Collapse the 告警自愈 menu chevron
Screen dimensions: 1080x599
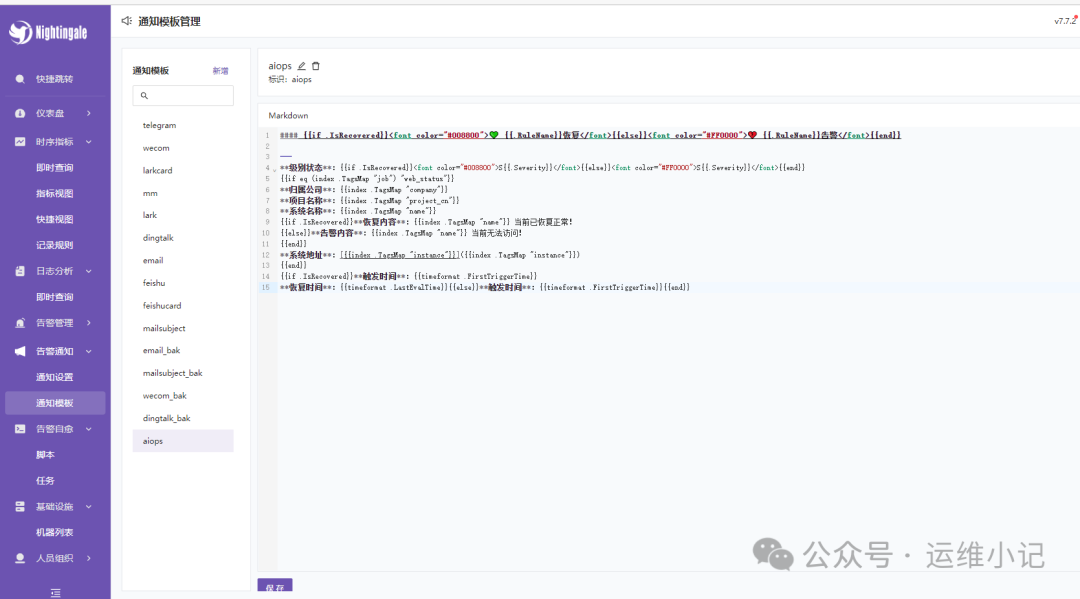[89, 429]
